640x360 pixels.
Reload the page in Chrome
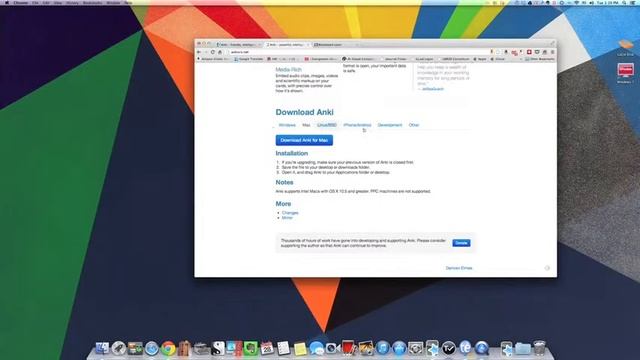point(213,52)
